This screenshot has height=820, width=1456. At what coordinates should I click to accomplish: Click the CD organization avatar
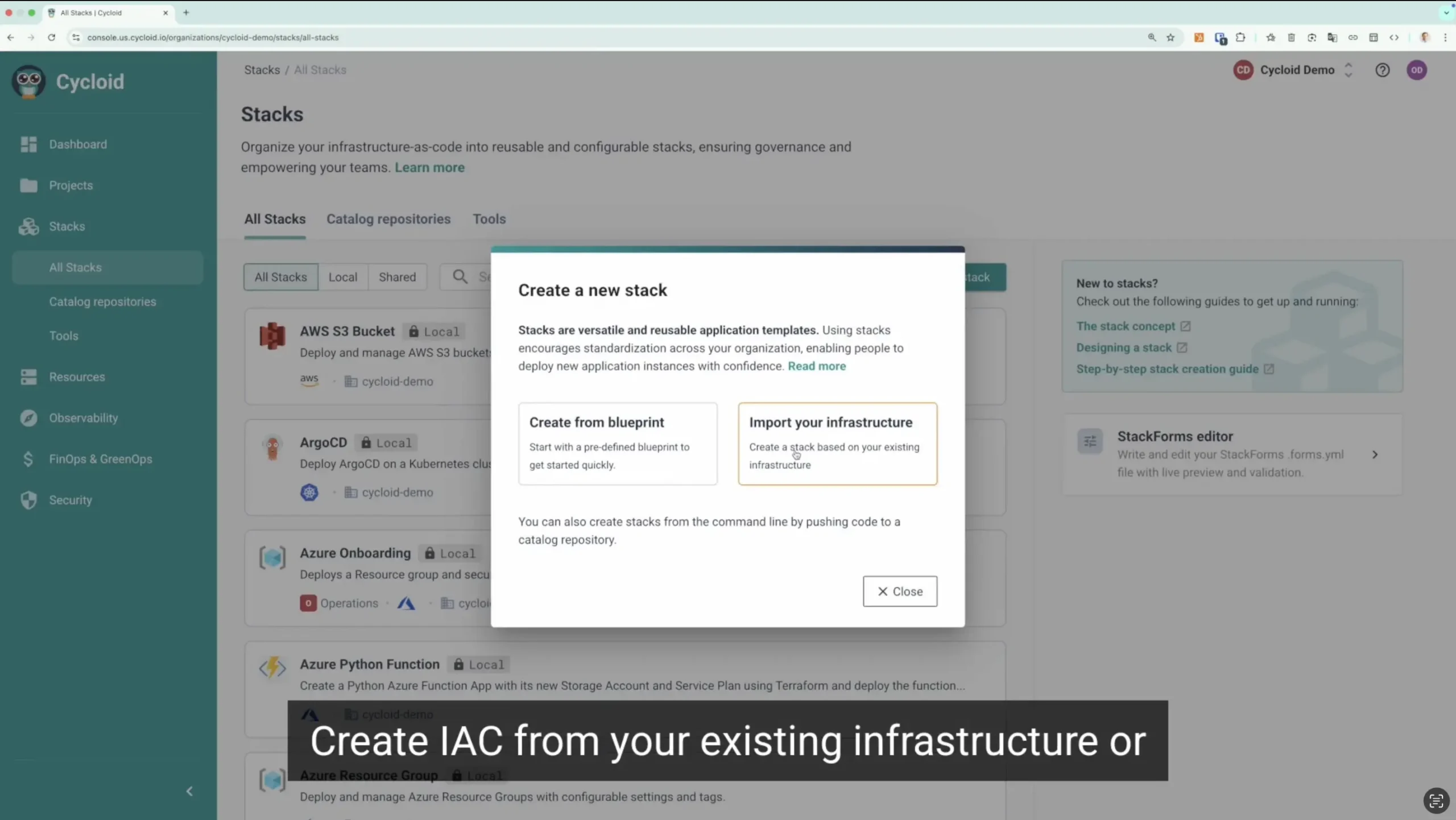click(x=1243, y=70)
